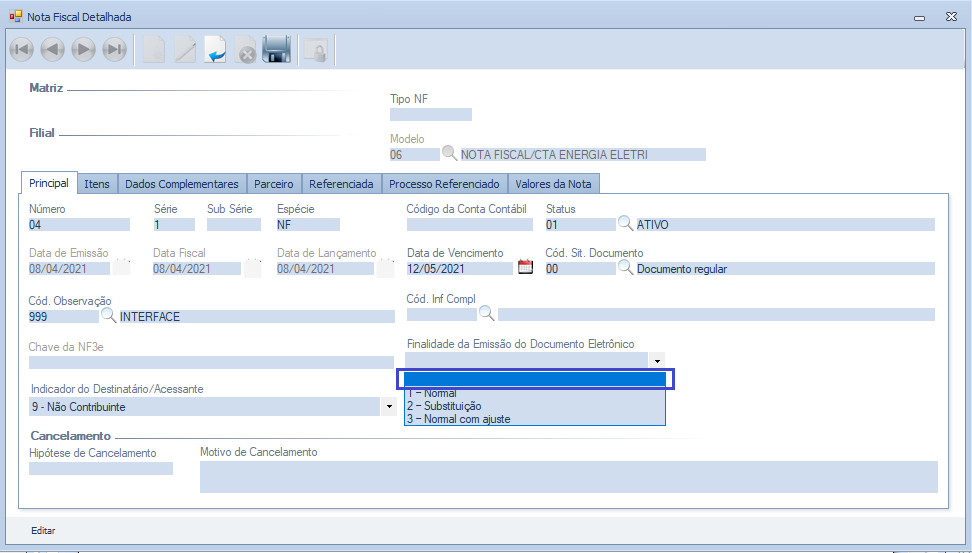Switch to the Itens tab

pos(97,184)
